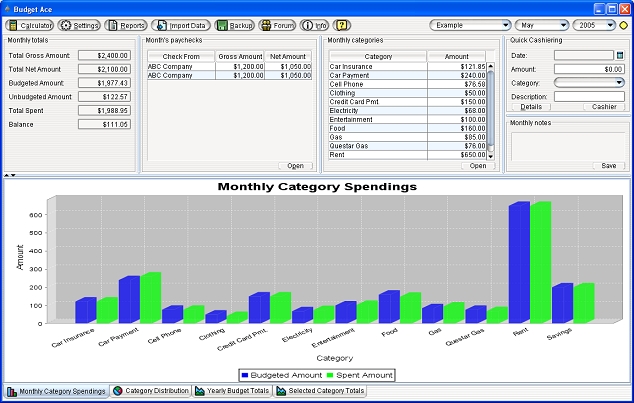Open the 2005 year dropdown

coord(593,25)
